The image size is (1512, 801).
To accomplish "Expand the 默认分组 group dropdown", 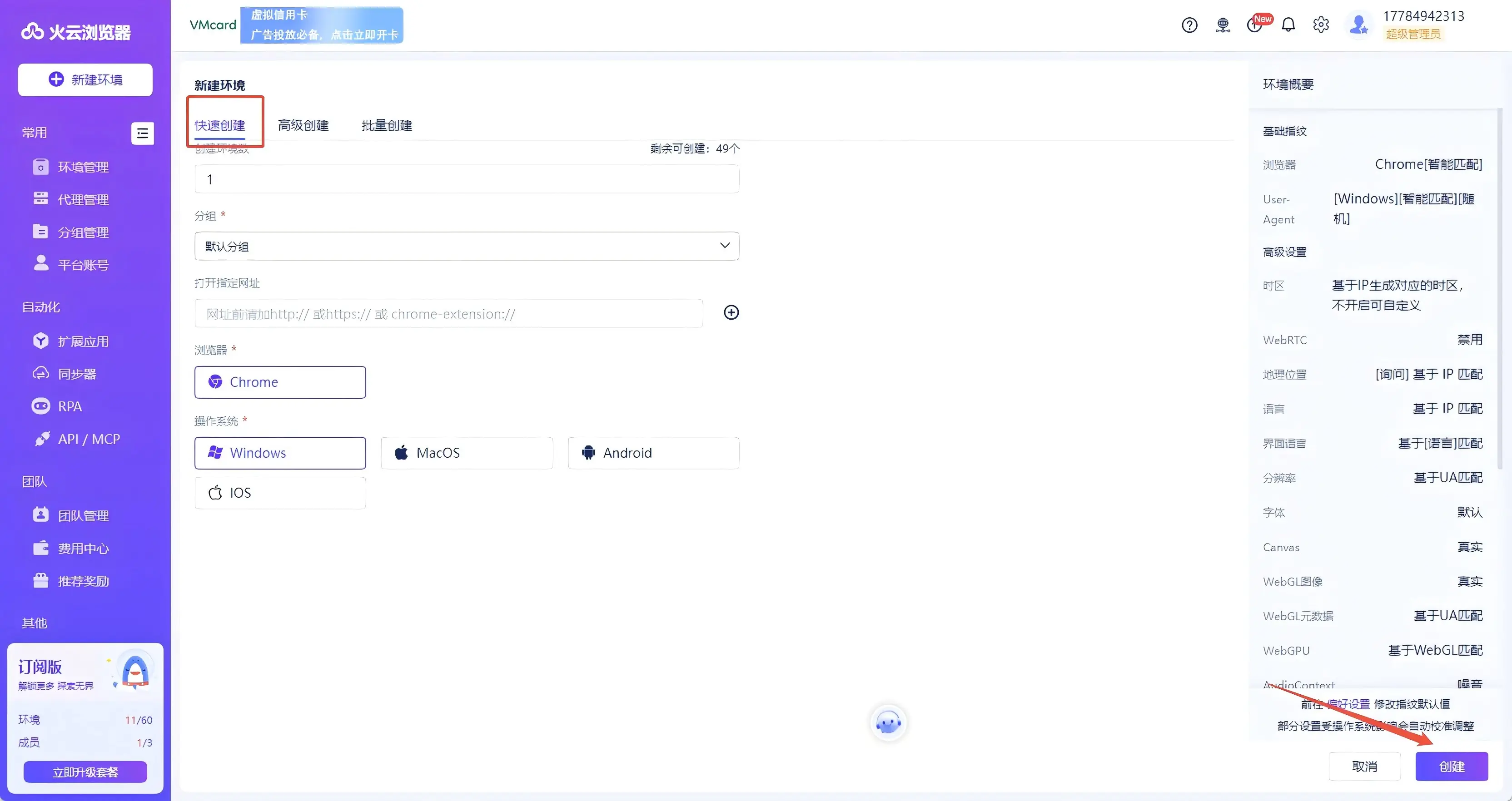I will (x=467, y=247).
